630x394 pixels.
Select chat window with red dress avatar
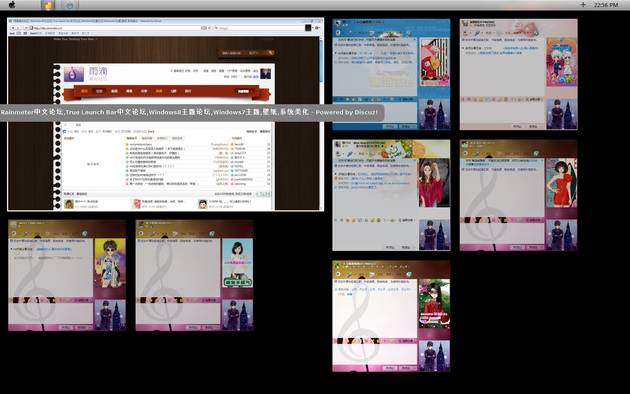519,195
